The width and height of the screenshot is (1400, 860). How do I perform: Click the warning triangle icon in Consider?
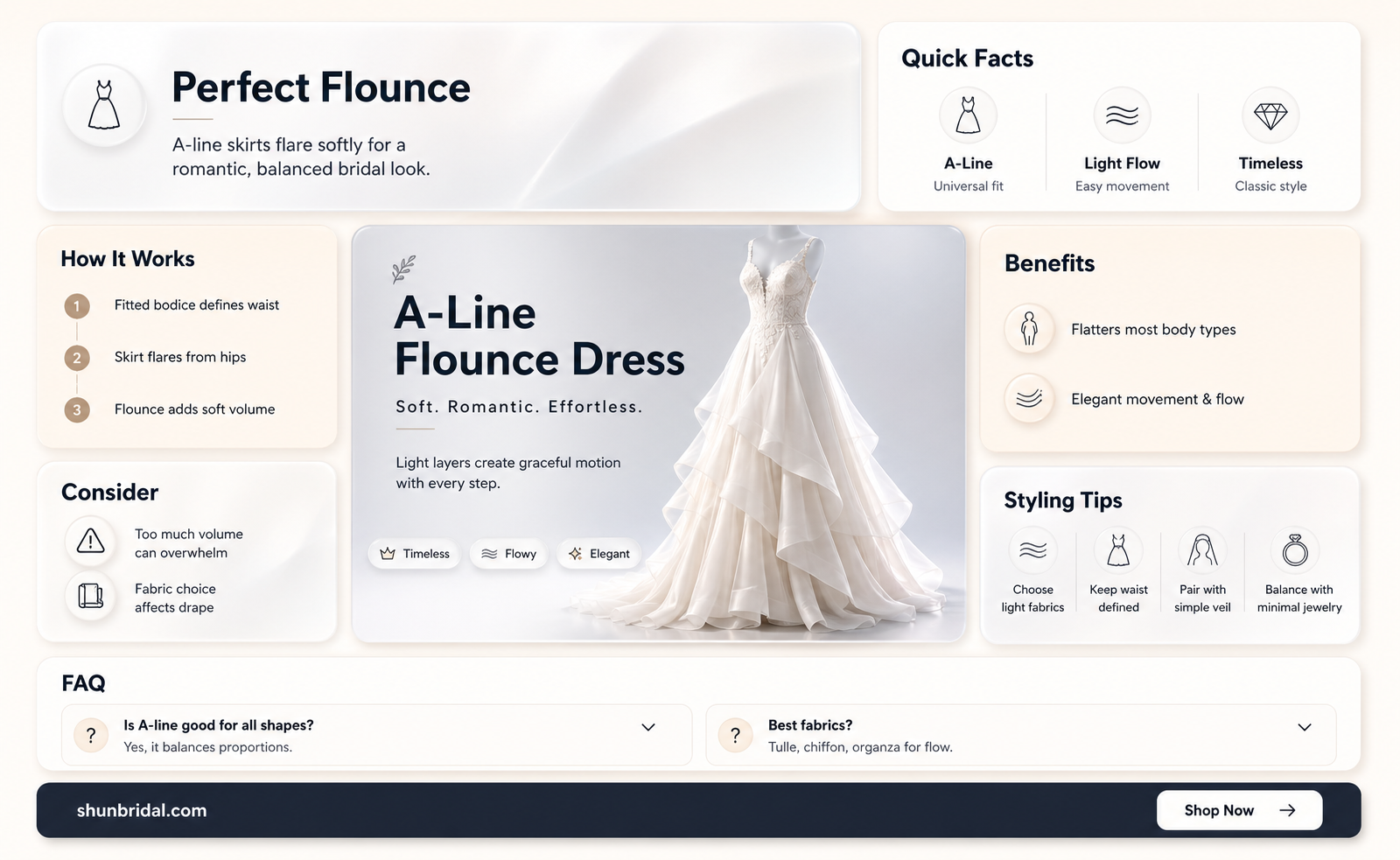coord(90,542)
